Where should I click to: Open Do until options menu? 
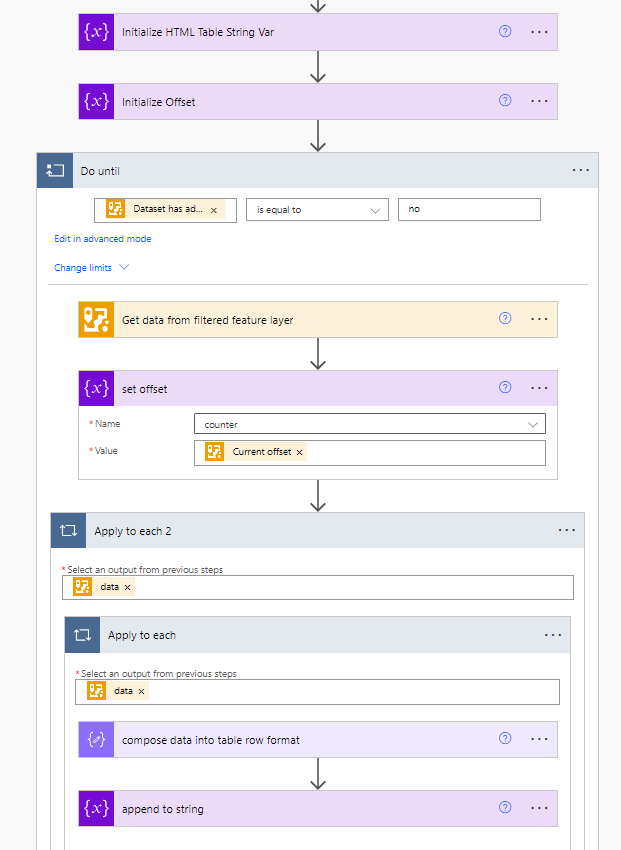581,171
